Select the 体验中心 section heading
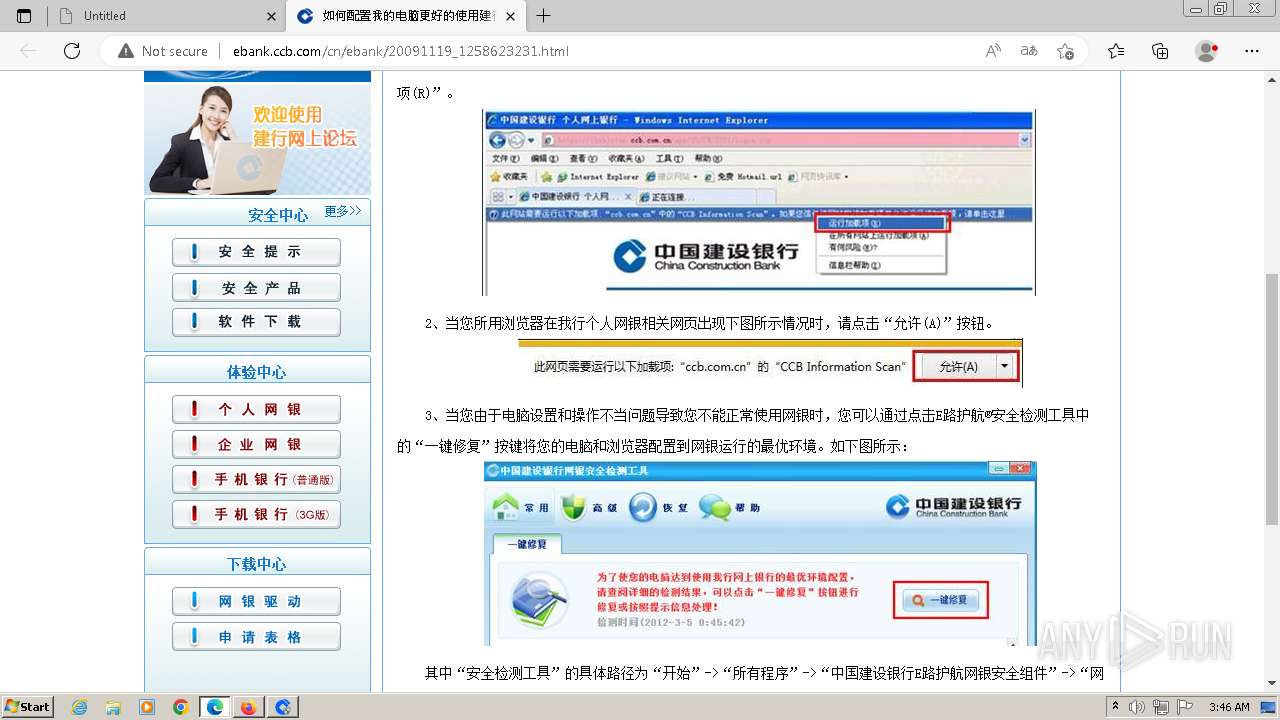Screen dimensions: 1280x720 [x=256, y=372]
